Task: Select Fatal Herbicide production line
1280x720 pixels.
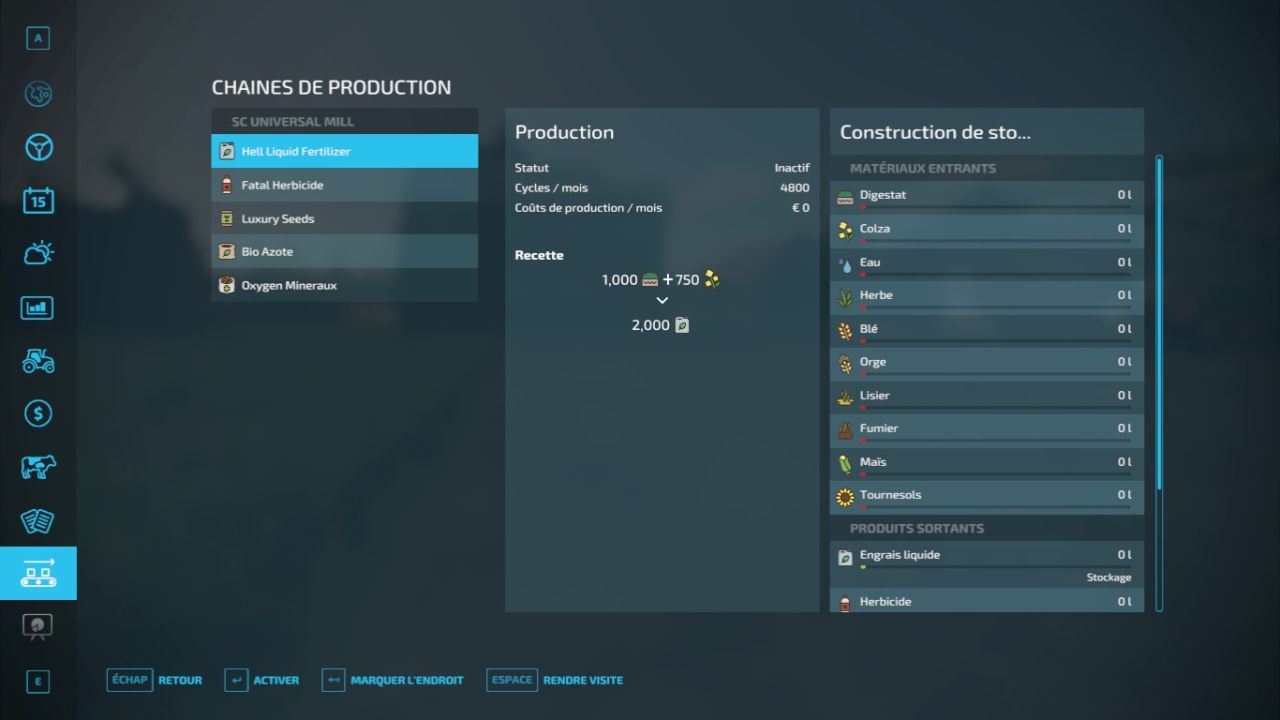Action: (x=344, y=185)
